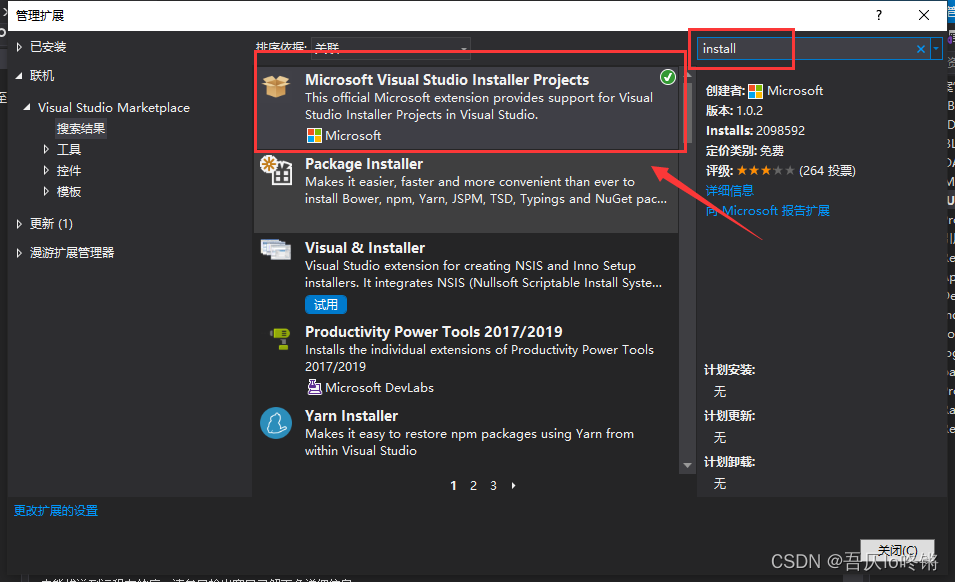Click the results list scroll down arrow
This screenshot has width=955, height=582.
click(687, 466)
